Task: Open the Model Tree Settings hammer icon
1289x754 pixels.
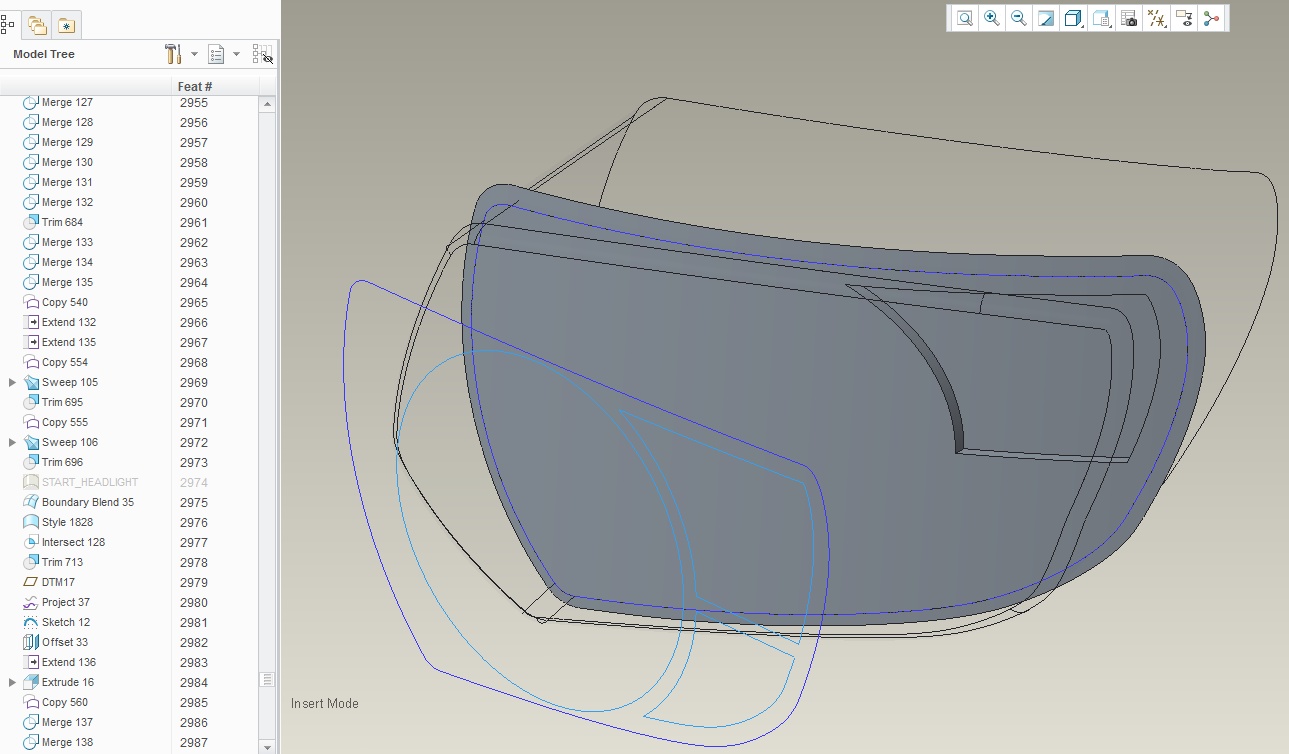Action: coord(173,54)
